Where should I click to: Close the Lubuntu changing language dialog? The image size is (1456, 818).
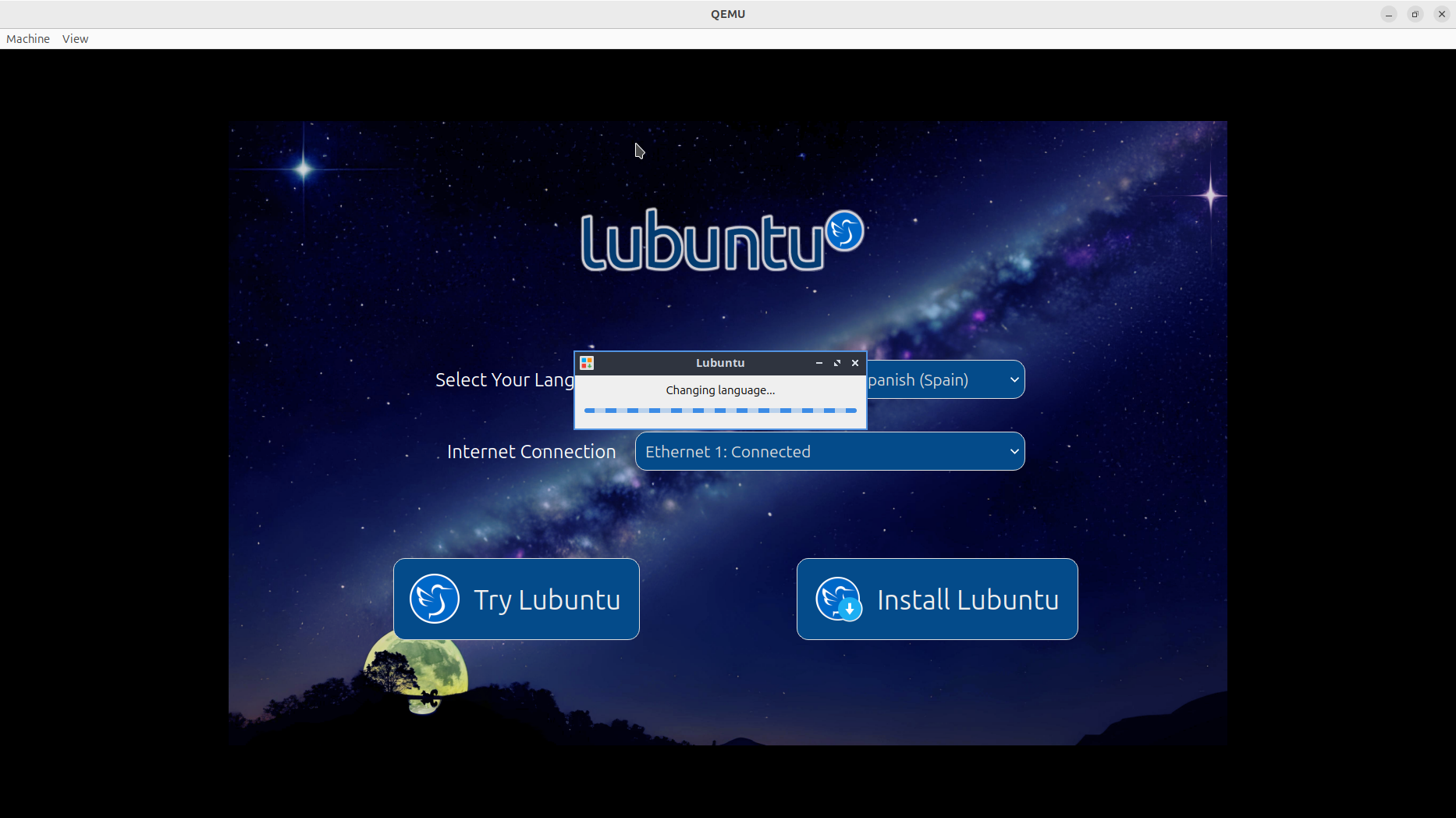855,363
